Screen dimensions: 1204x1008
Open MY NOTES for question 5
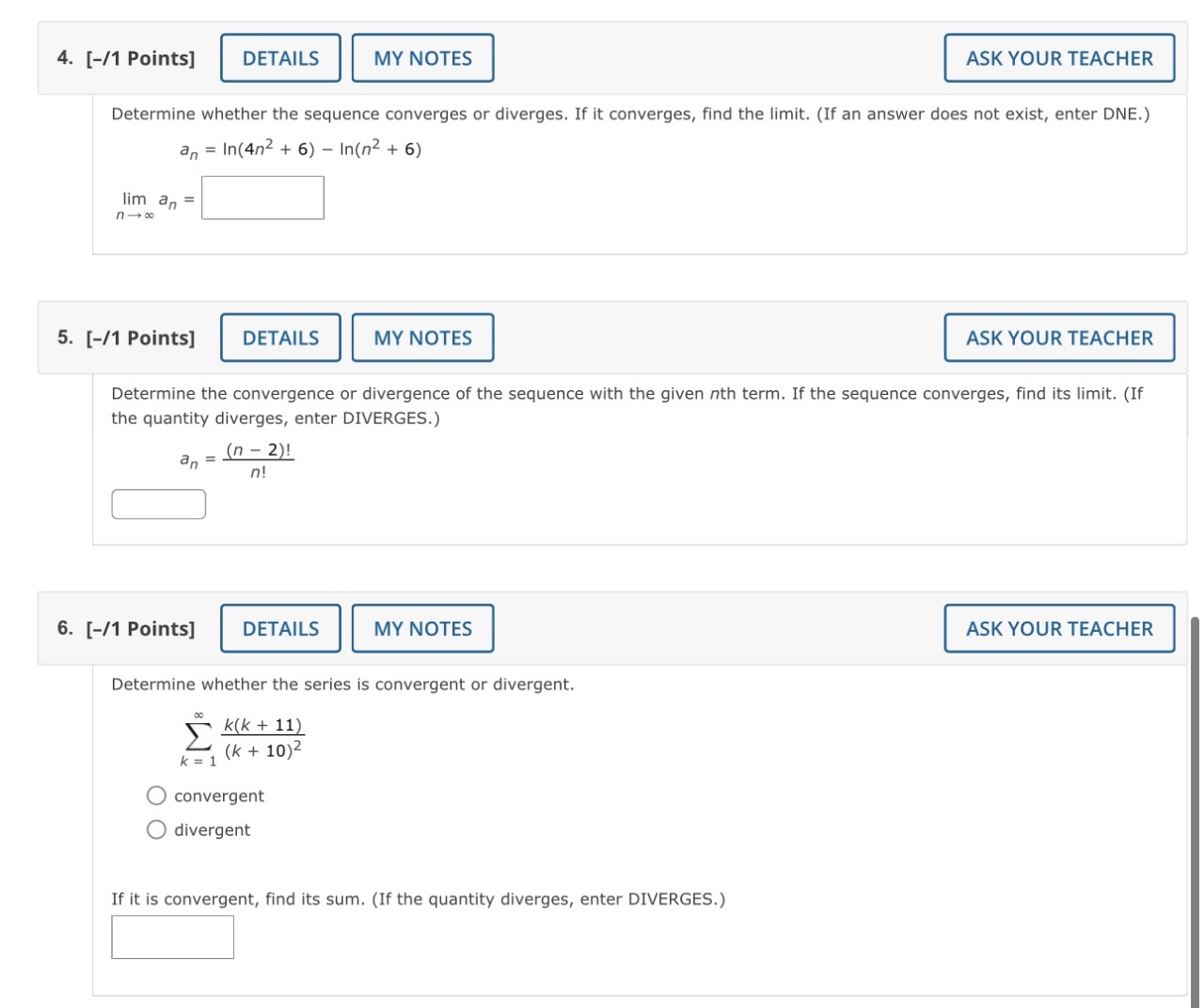422,337
